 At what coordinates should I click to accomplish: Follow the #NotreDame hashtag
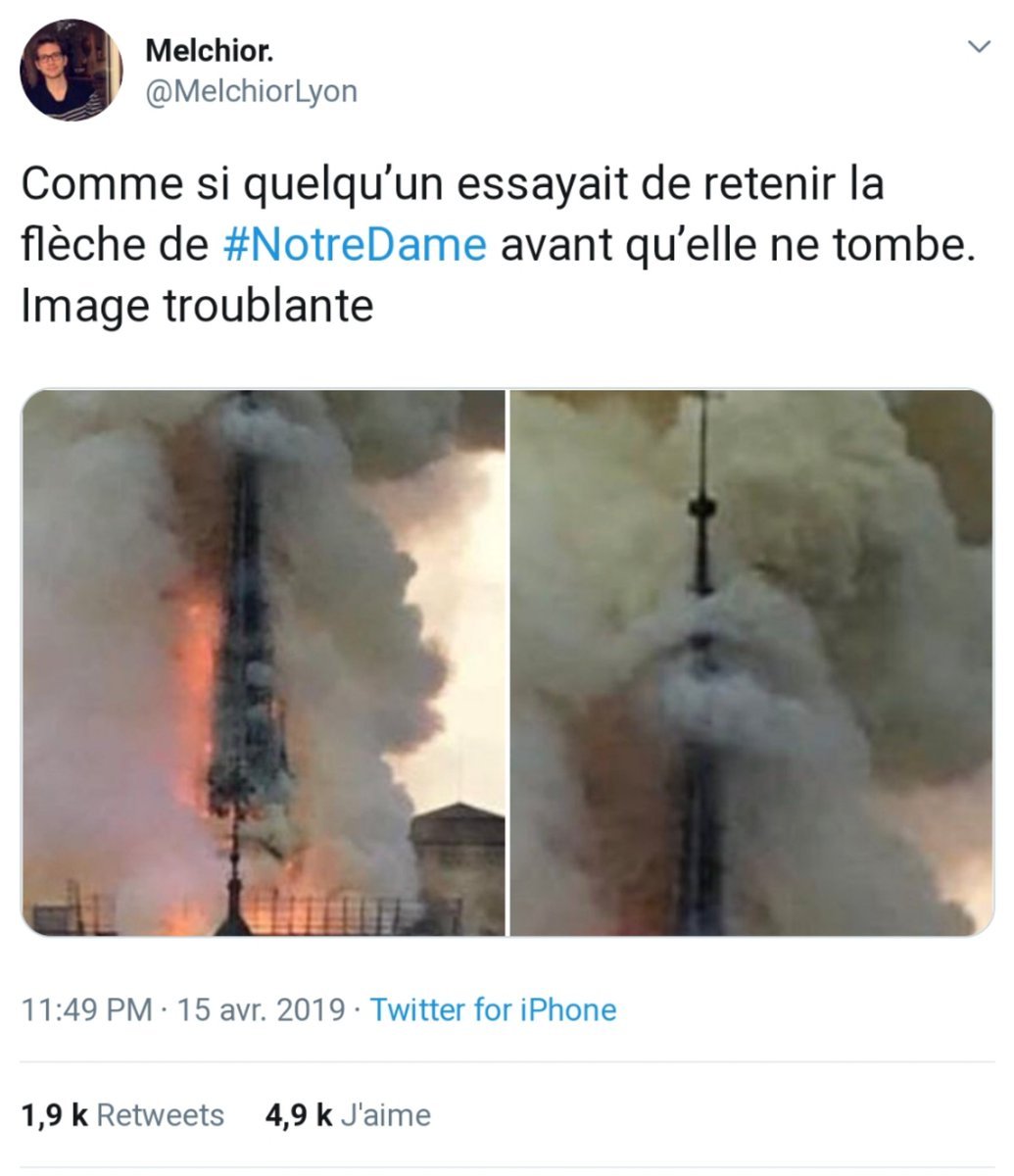pos(355,245)
